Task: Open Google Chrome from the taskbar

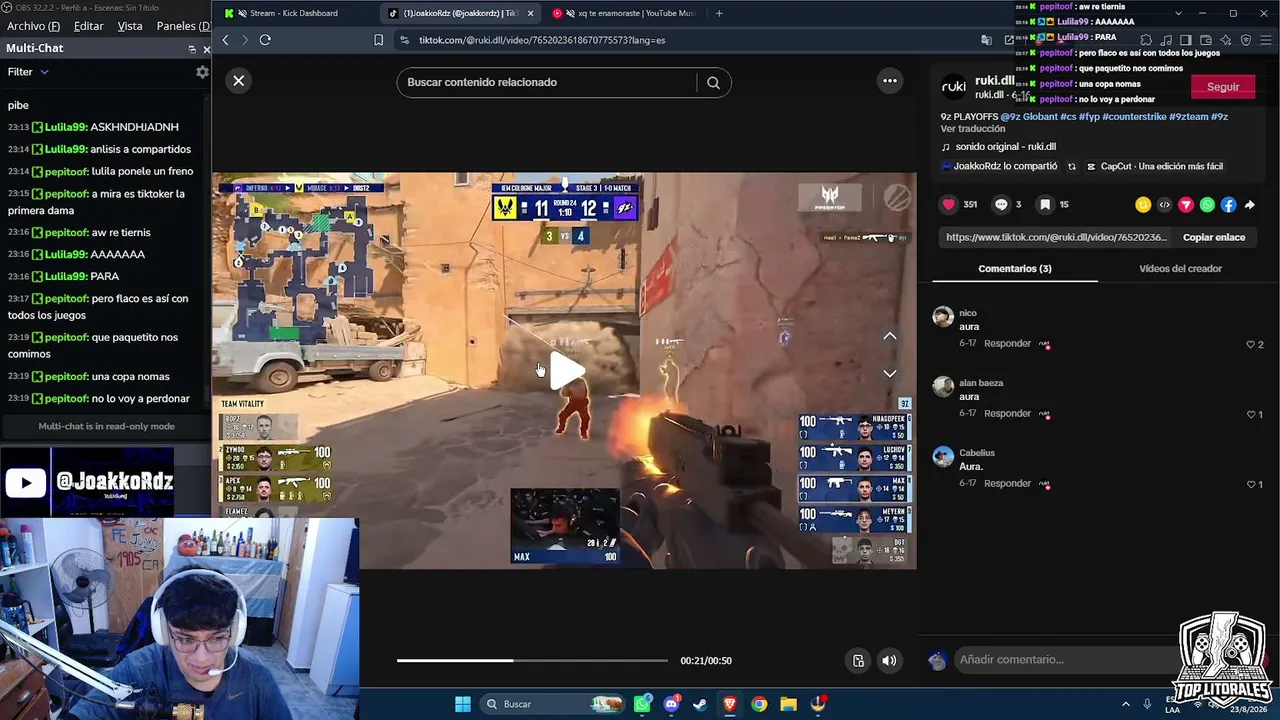Action: tap(759, 704)
